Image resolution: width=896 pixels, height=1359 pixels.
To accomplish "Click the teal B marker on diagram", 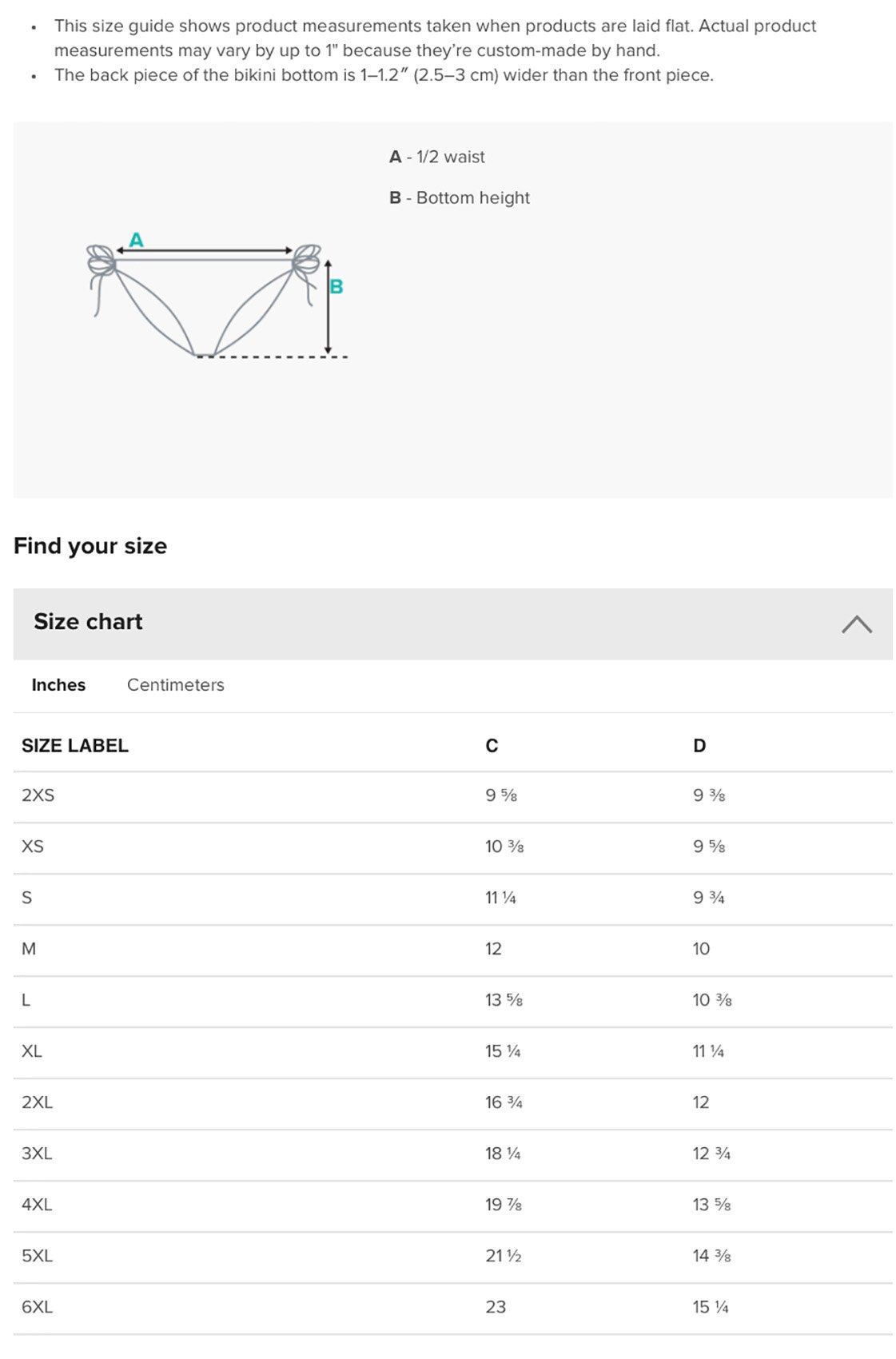I will coord(336,286).
